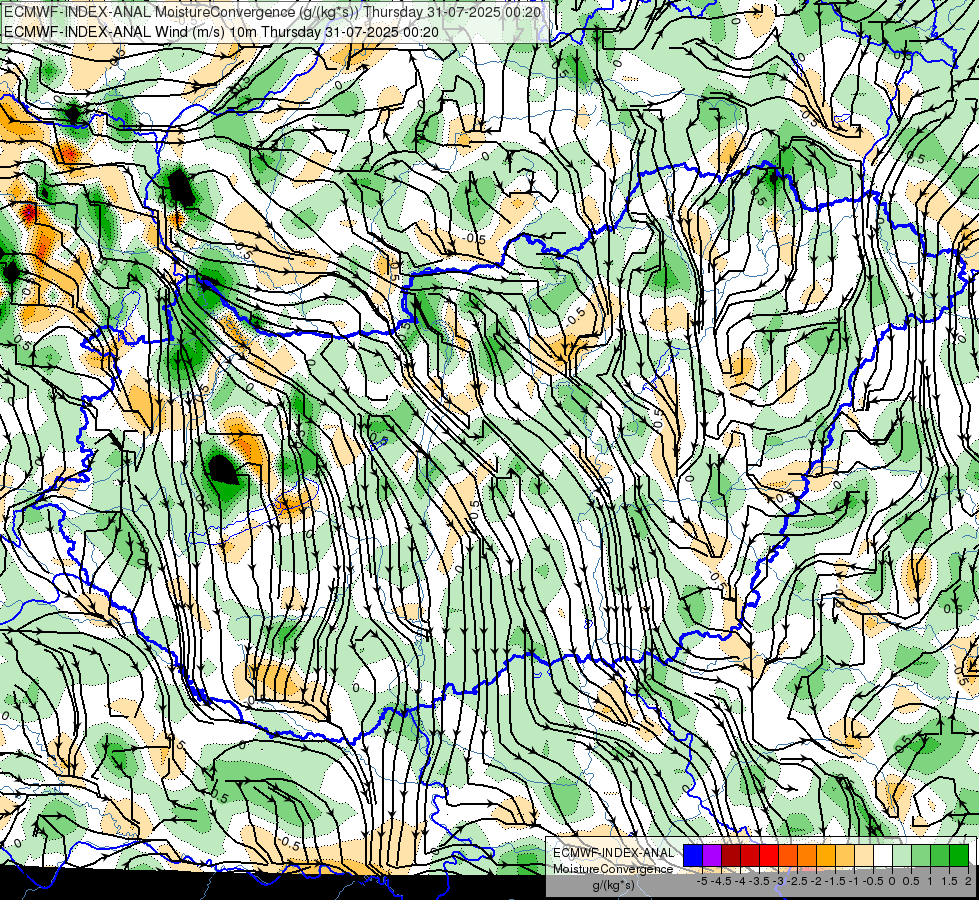979x900 pixels.
Task: Click the darkest green swatch ending at 2
Action: pyautogui.click(x=959, y=855)
